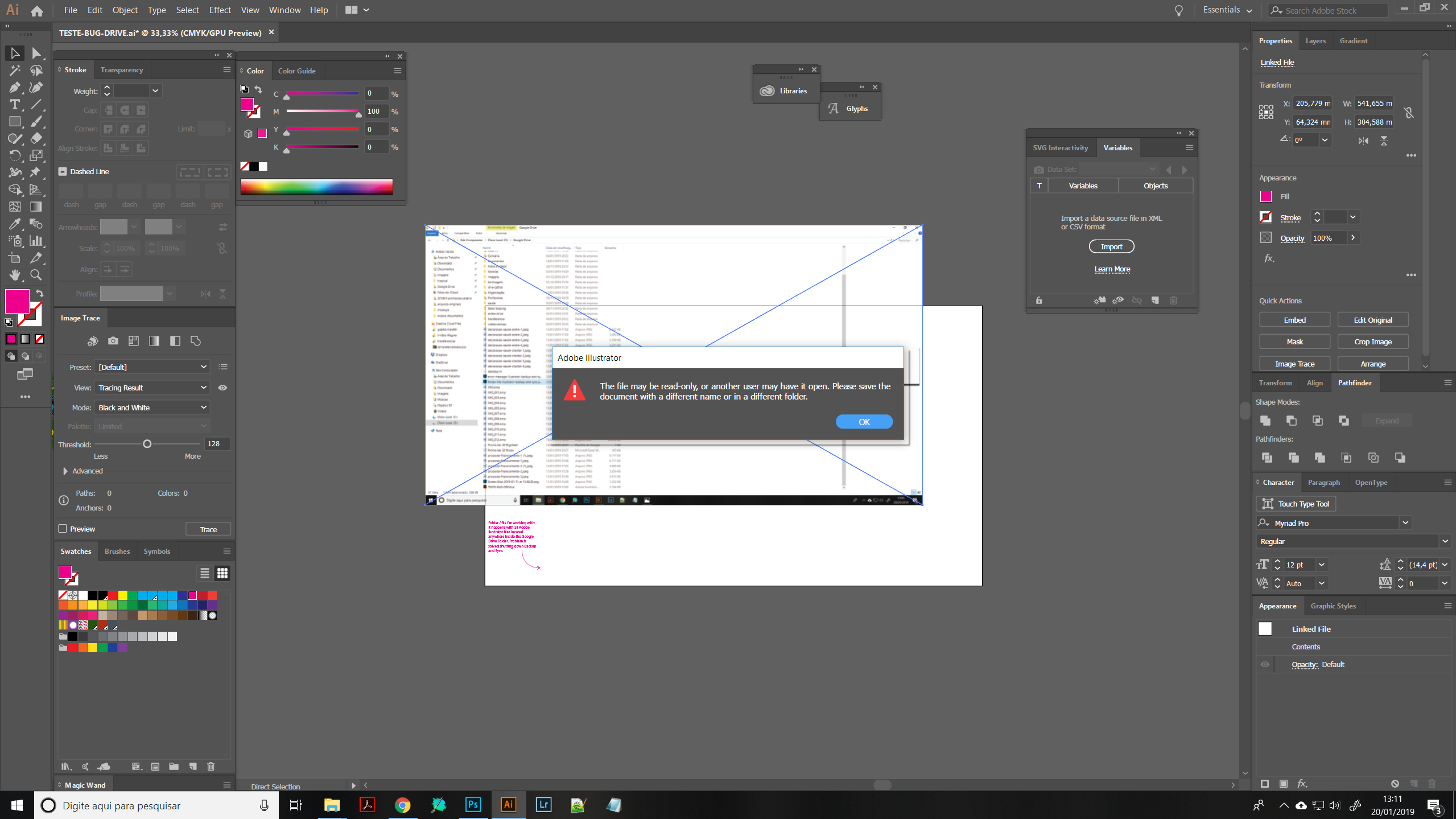
Task: Click the Mask button in Properties
Action: (1294, 341)
